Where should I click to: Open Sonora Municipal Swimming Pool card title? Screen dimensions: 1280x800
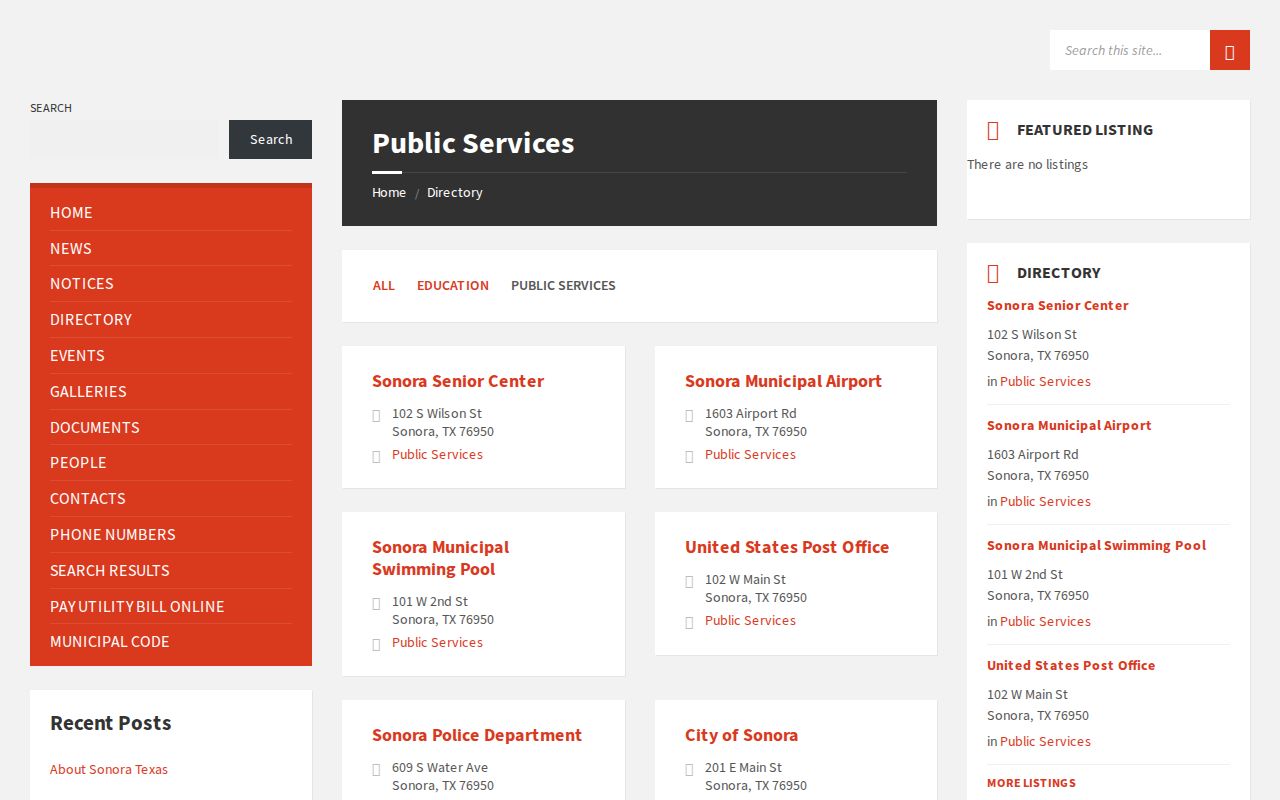point(441,558)
